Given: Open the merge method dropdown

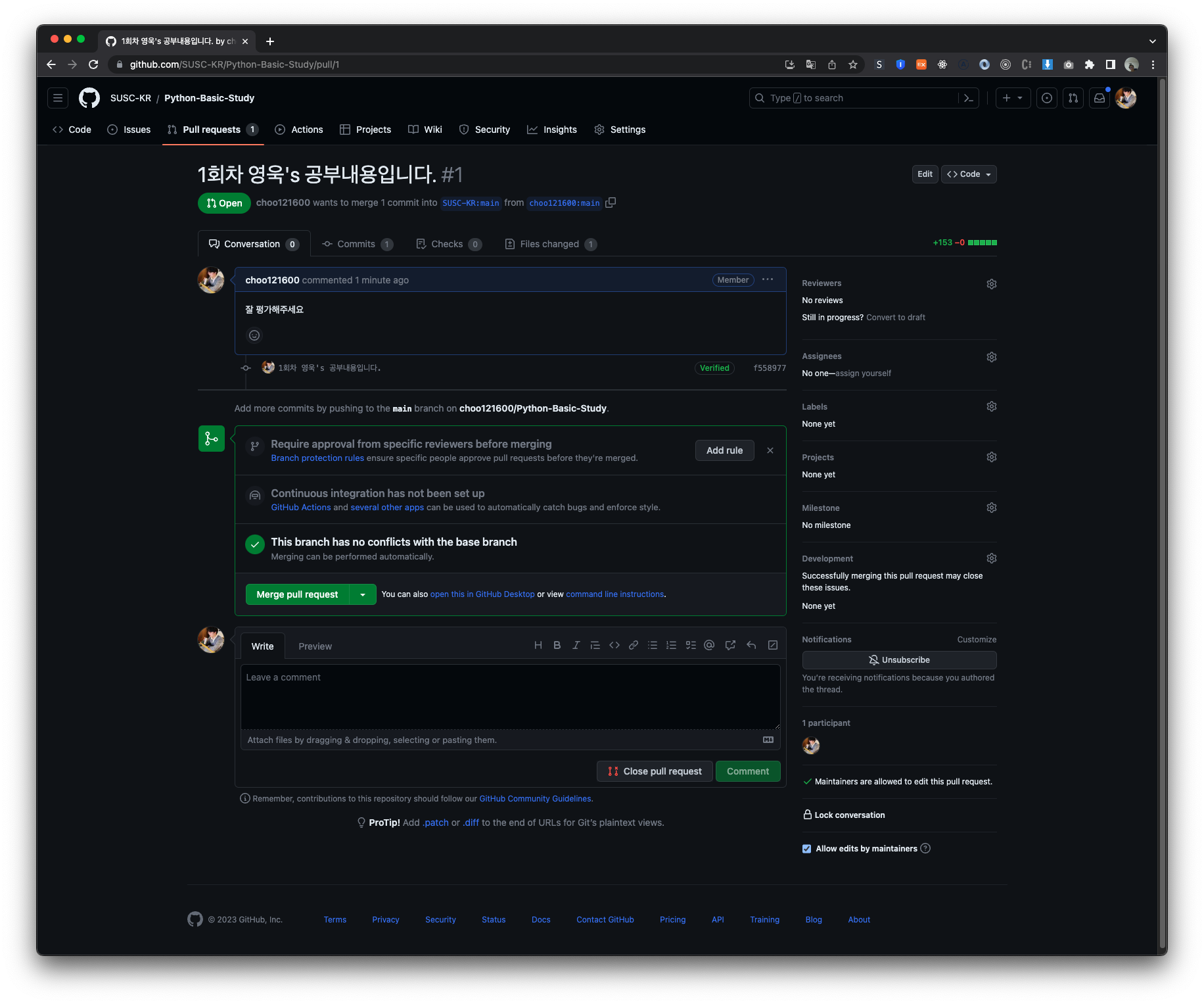Looking at the screenshot, I should (362, 594).
